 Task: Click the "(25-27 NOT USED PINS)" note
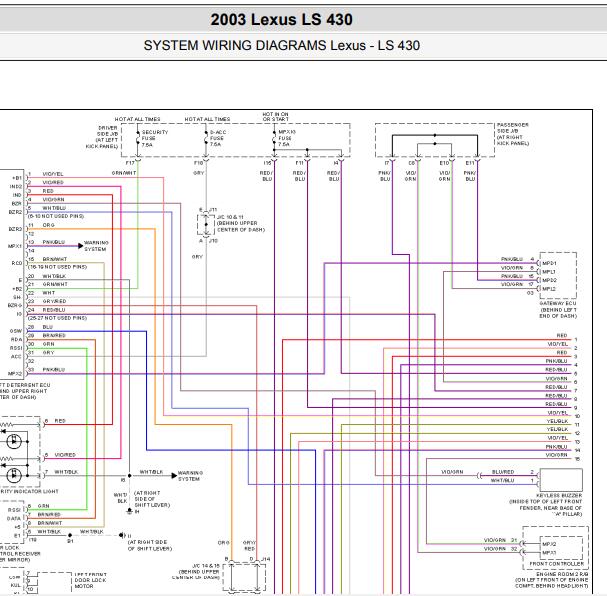pos(57,318)
